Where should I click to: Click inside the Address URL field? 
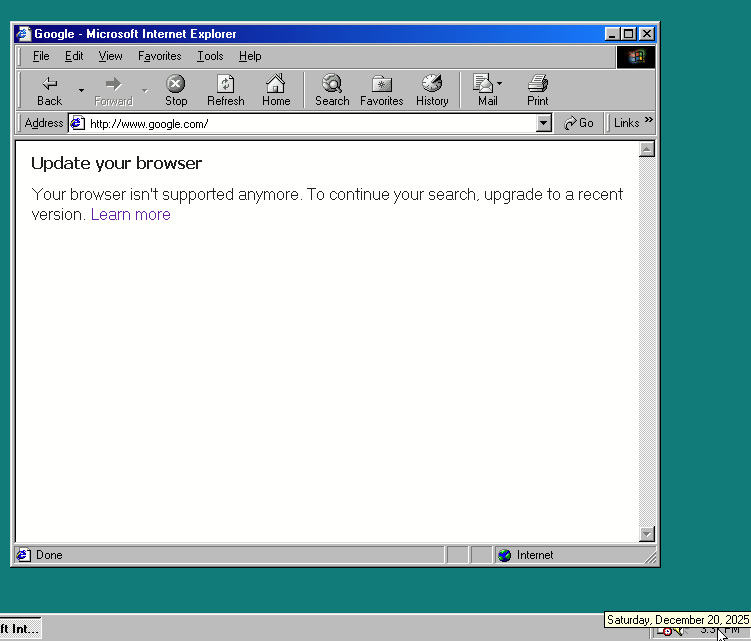click(300, 124)
